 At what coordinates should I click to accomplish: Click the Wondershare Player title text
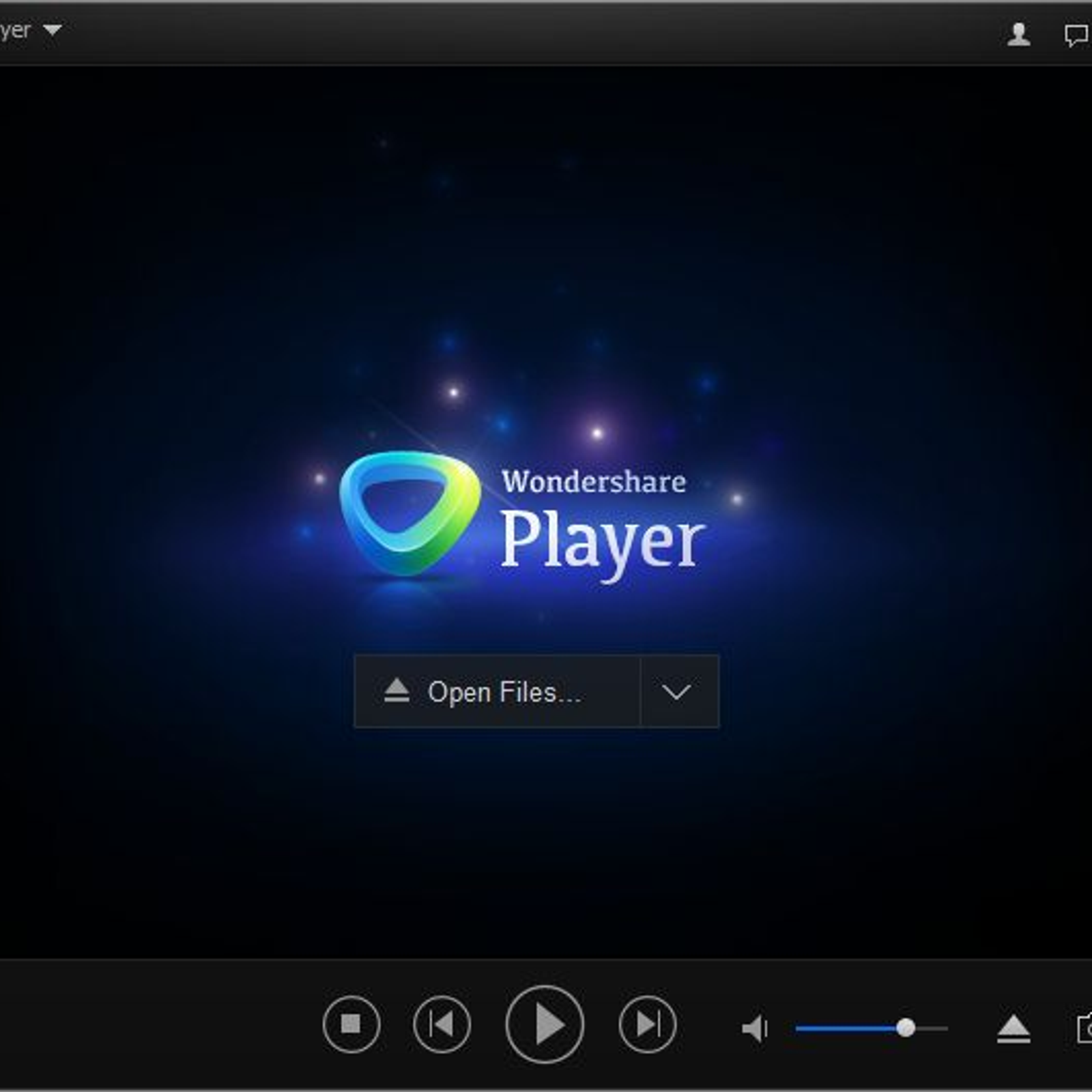[601, 522]
